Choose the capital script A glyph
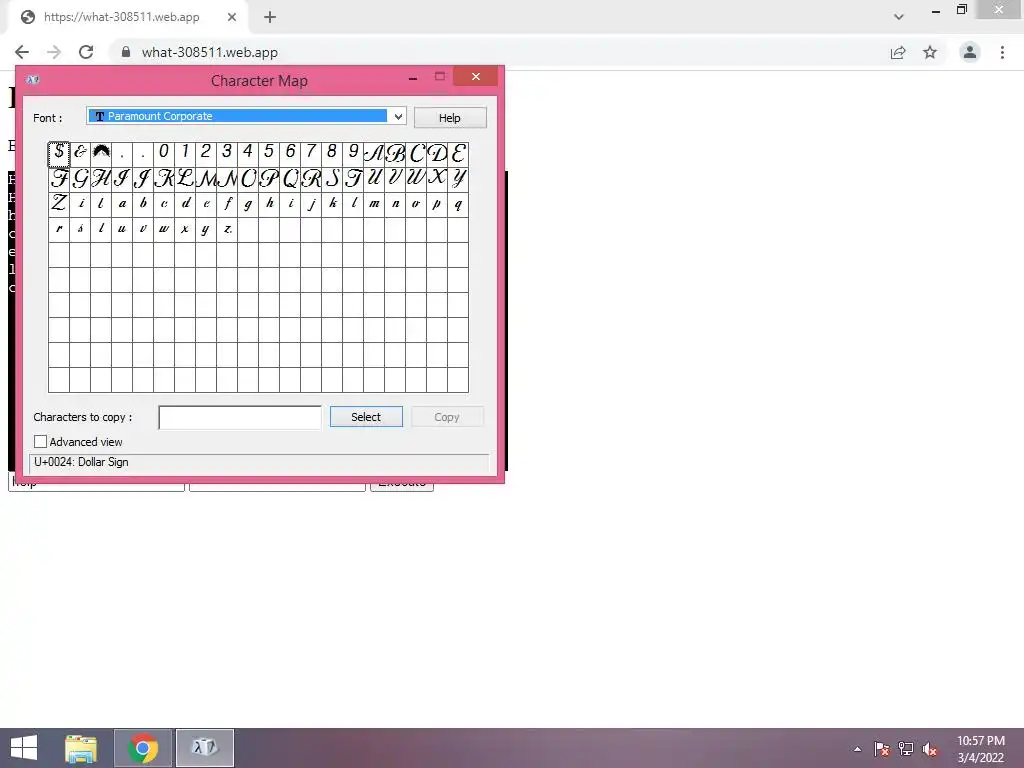The width and height of the screenshot is (1024, 768). pyautogui.click(x=374, y=154)
